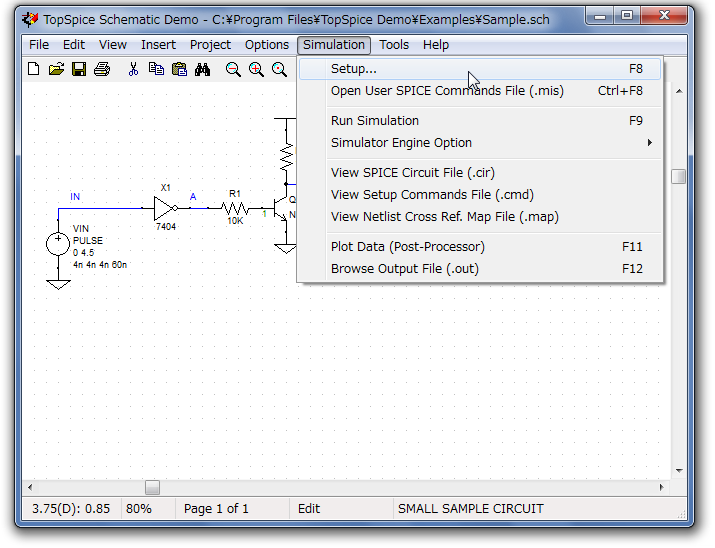Select the X1 7404 inverter symbol

(166, 208)
